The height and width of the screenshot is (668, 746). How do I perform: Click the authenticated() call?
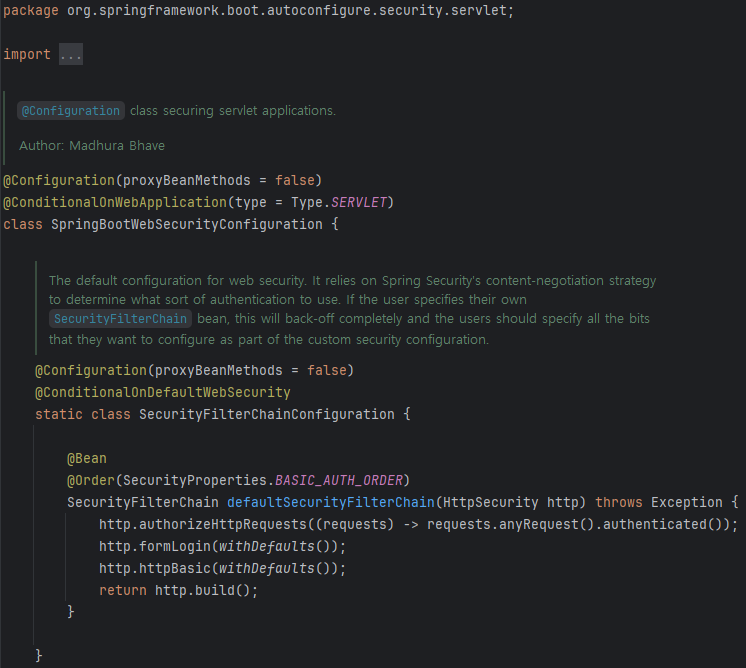point(663,524)
